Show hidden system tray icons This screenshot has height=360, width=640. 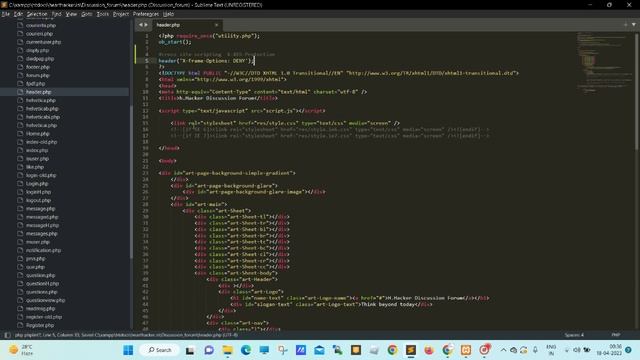click(503, 350)
